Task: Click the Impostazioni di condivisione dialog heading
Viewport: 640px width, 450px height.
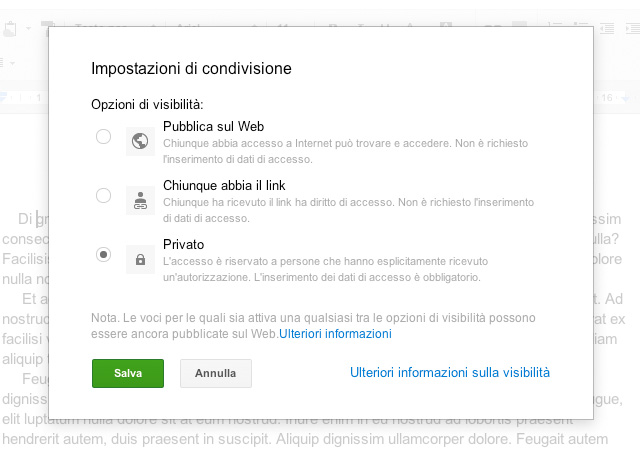Action: (191, 69)
